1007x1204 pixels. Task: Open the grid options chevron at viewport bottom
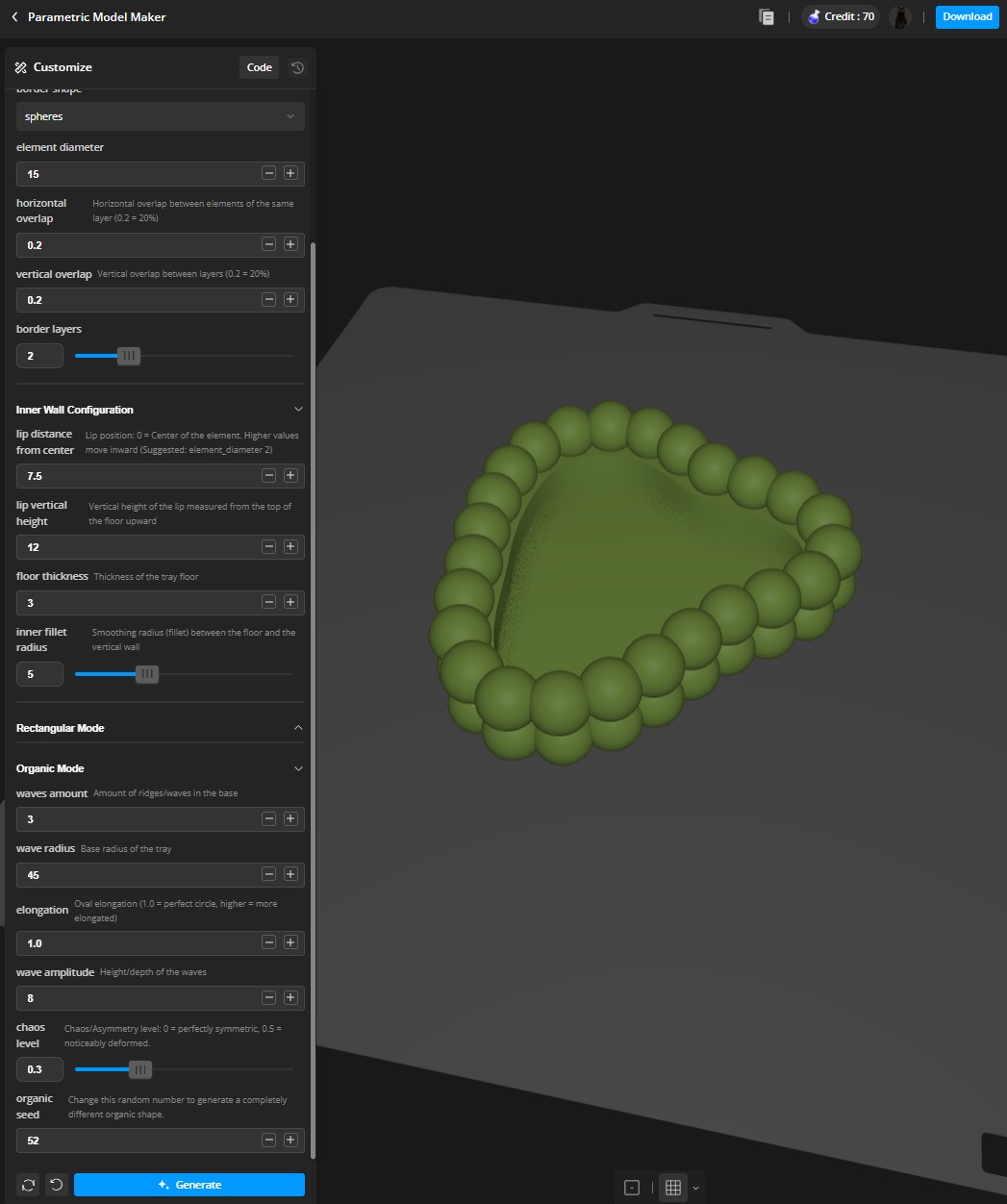point(695,1189)
